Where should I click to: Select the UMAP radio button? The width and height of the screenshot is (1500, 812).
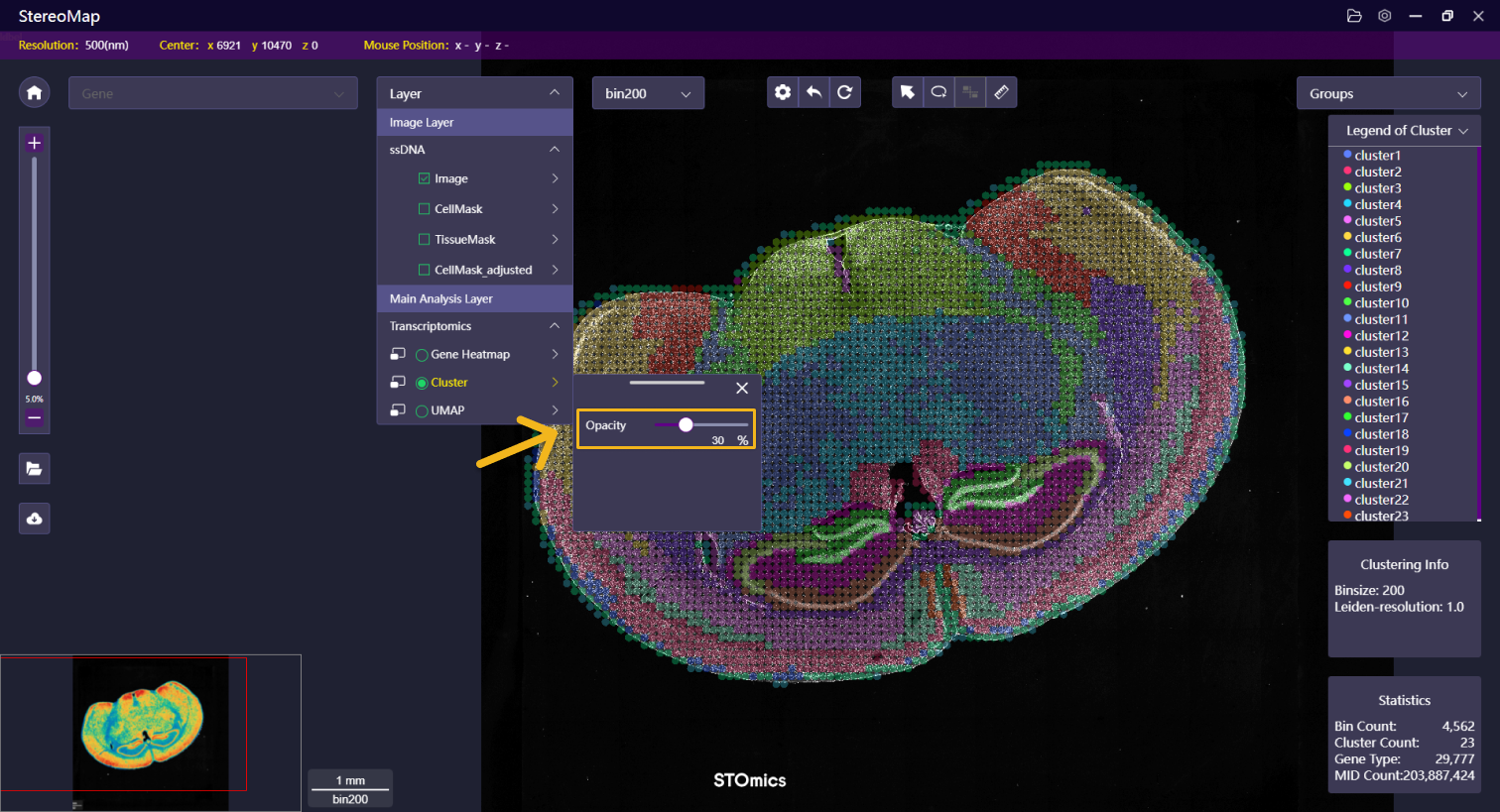pyautogui.click(x=422, y=410)
